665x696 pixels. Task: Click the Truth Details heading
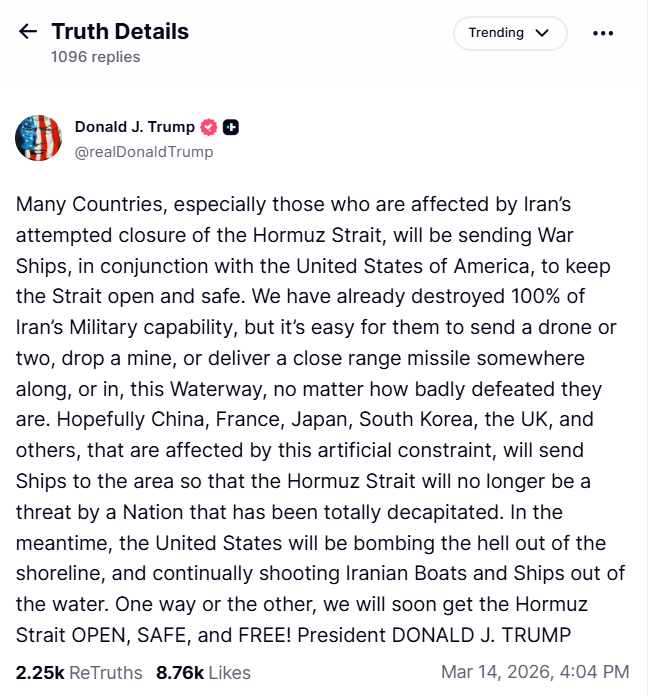pos(120,31)
